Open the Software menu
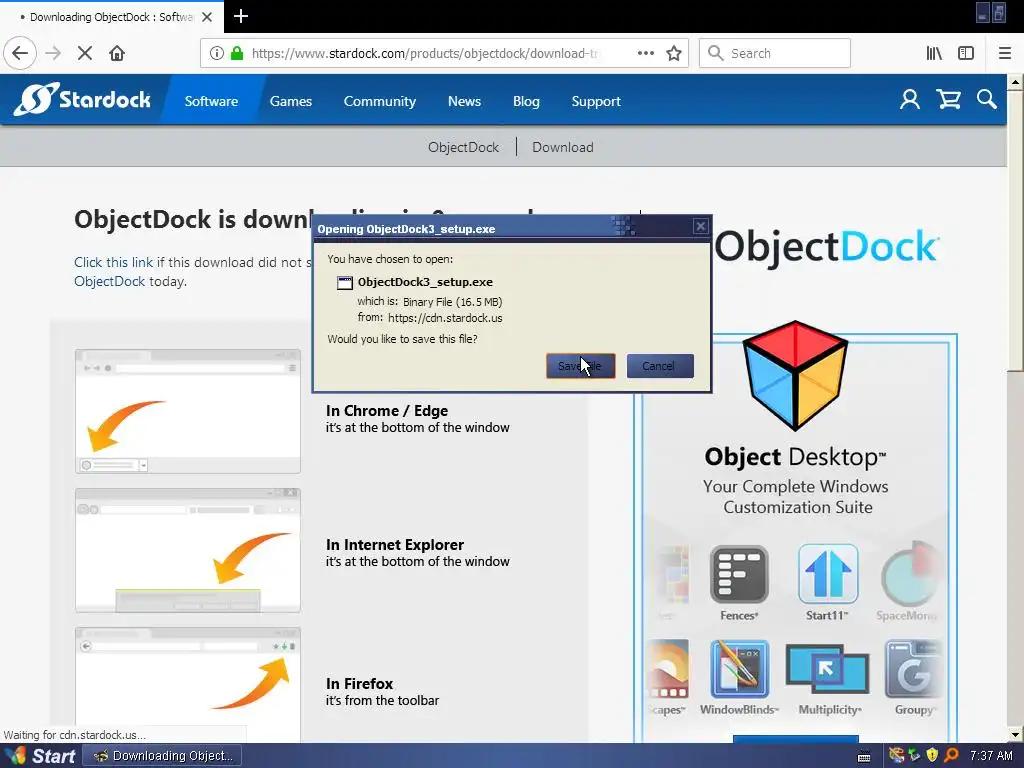 211,101
